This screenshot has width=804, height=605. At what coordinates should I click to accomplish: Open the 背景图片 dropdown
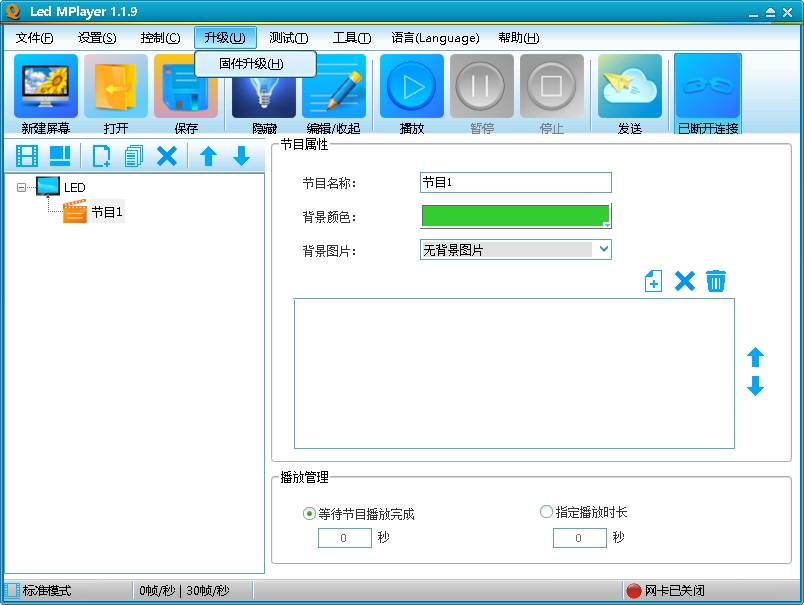click(x=516, y=250)
